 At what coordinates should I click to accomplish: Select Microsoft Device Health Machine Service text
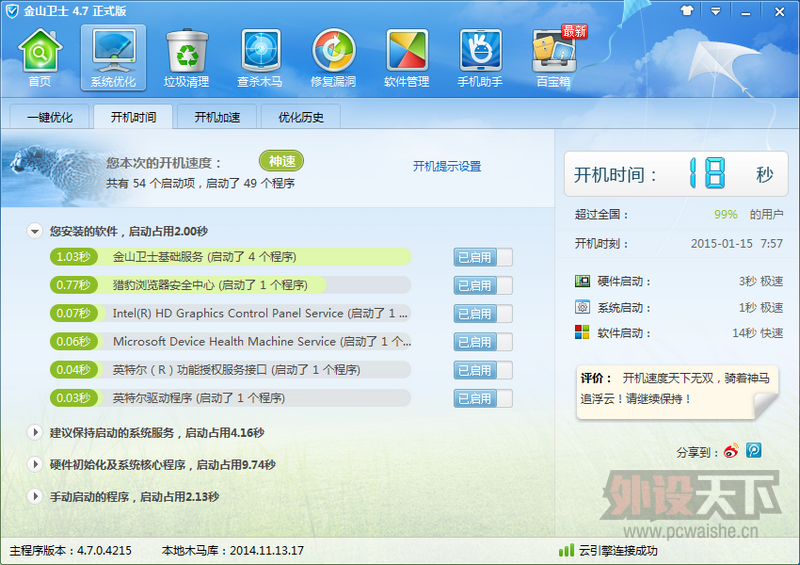click(262, 341)
